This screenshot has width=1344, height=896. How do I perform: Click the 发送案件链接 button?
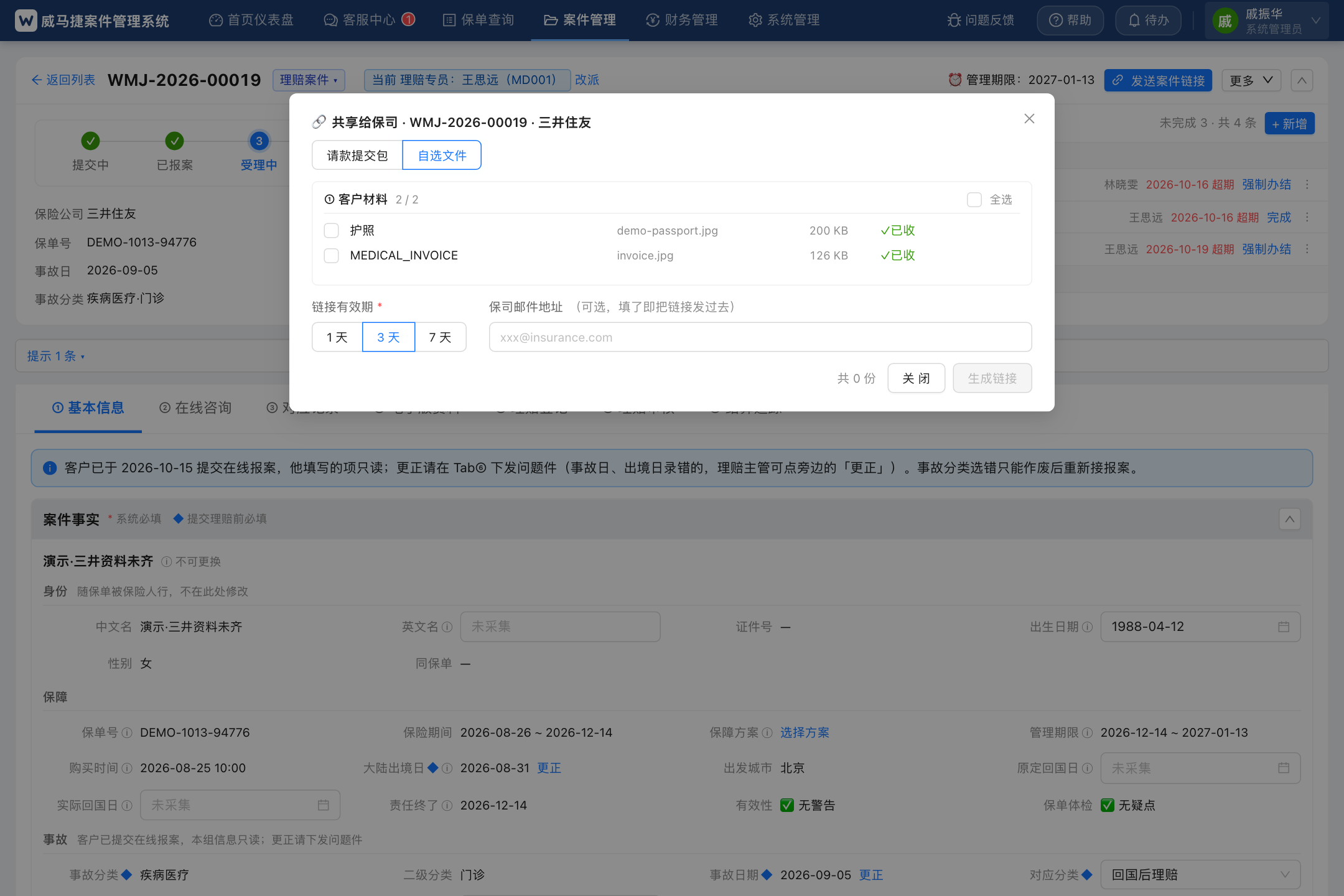1158,80
